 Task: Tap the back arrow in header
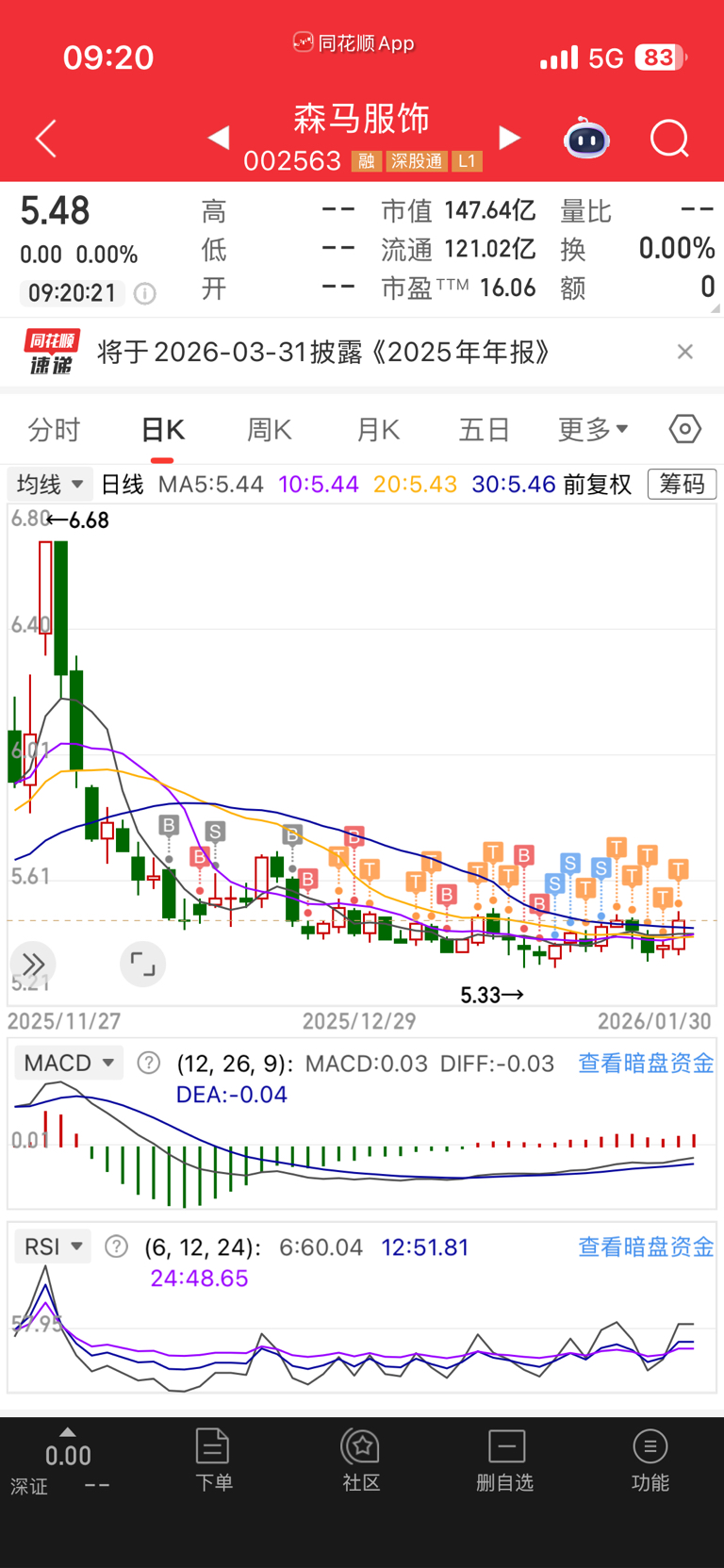46,139
